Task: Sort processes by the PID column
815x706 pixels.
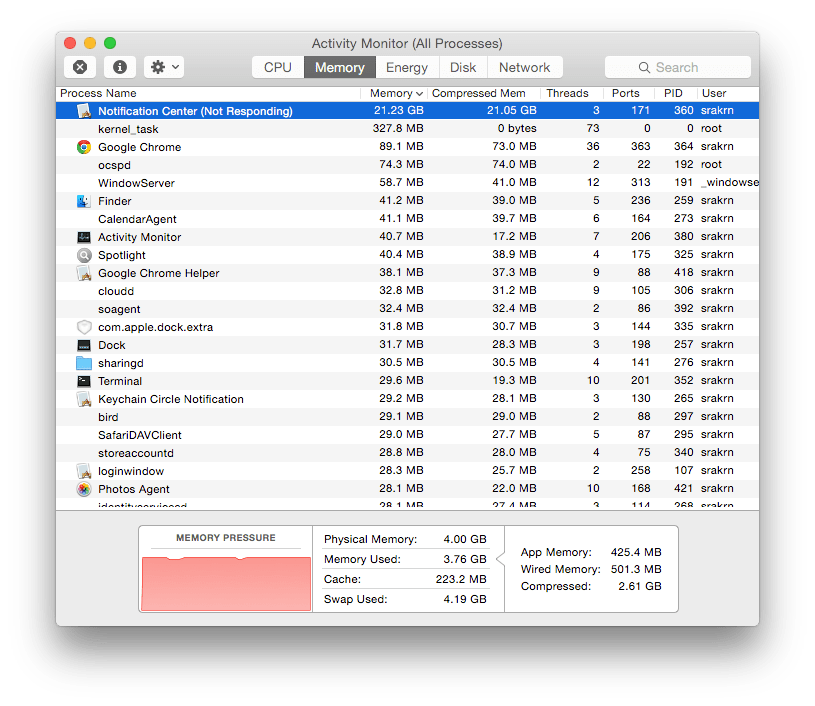Action: [673, 93]
